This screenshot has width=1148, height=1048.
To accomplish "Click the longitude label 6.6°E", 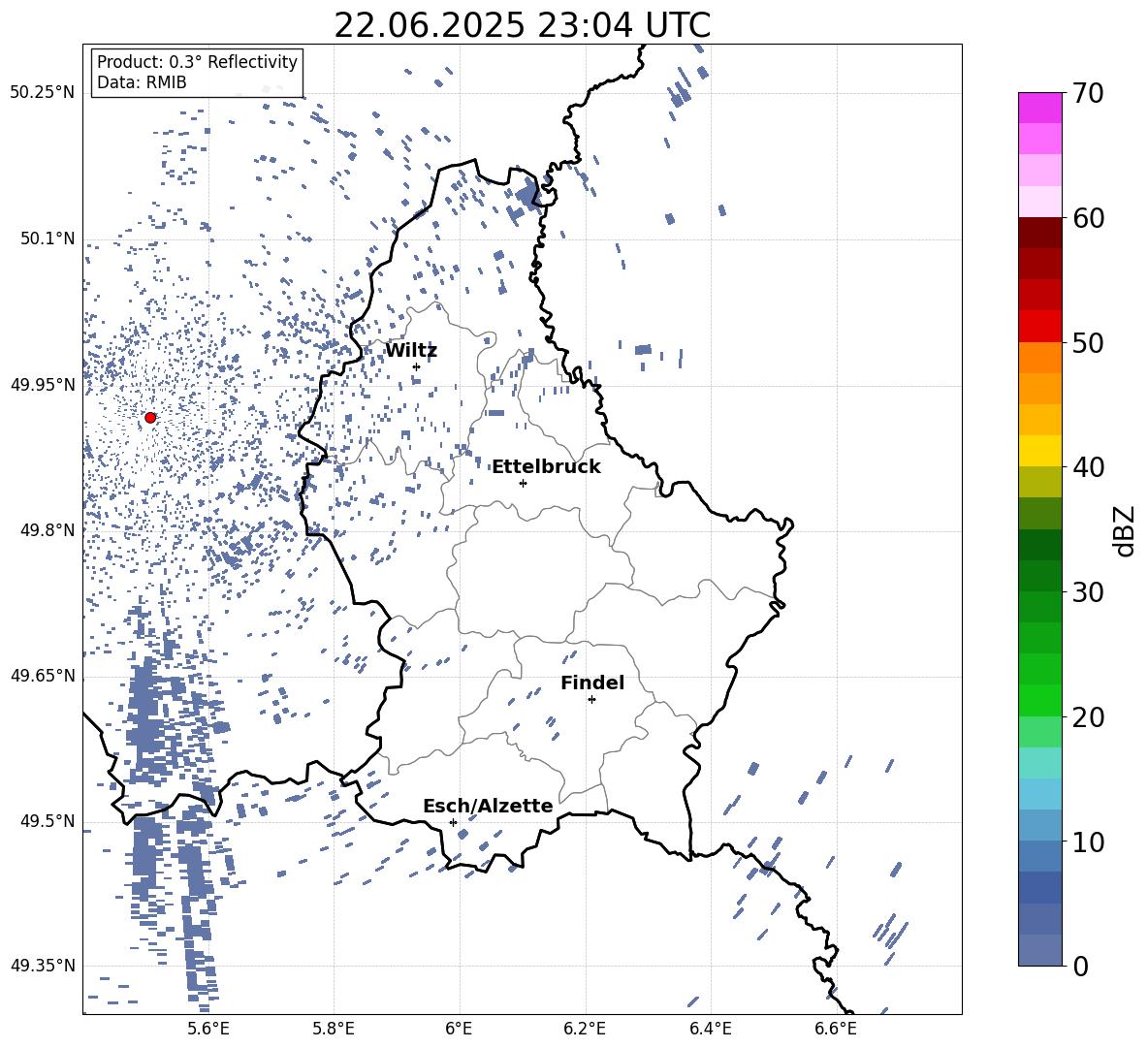I will 836,1029.
